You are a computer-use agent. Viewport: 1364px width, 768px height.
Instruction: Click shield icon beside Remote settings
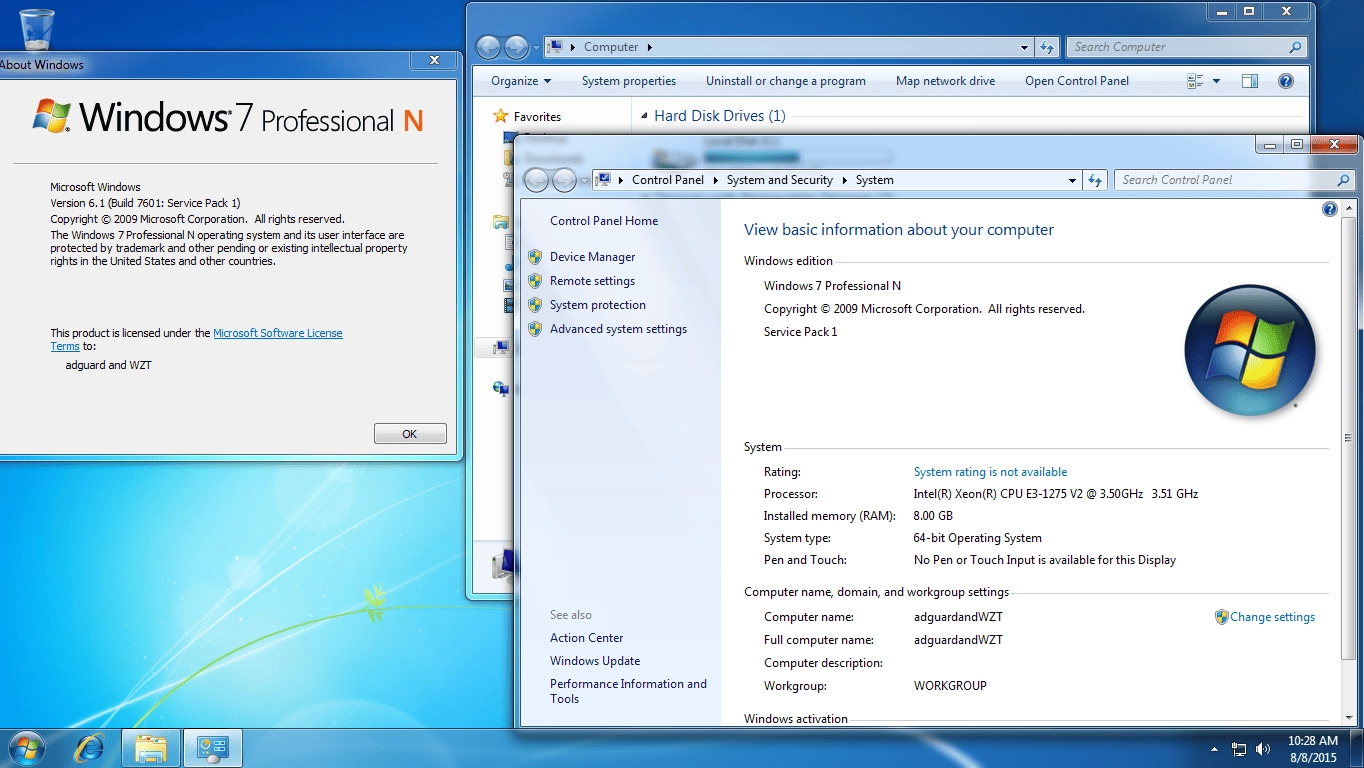pos(535,281)
